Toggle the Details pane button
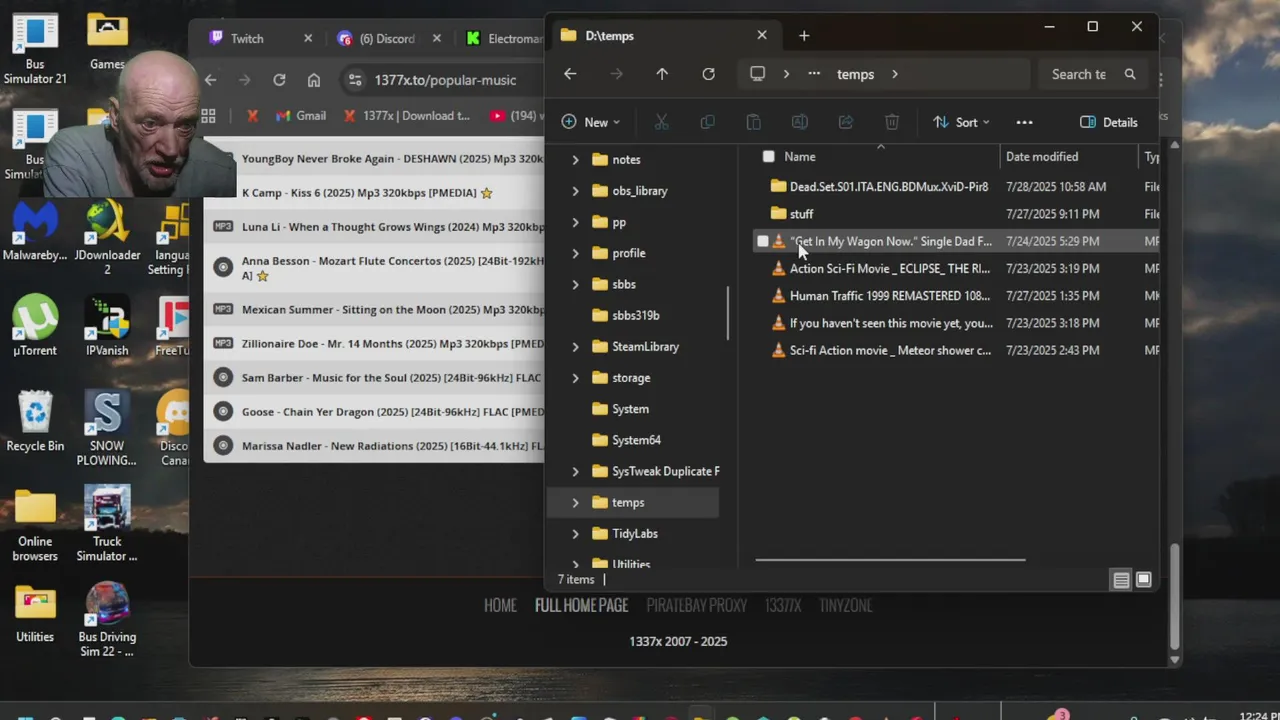The height and width of the screenshot is (720, 1280). (1109, 122)
